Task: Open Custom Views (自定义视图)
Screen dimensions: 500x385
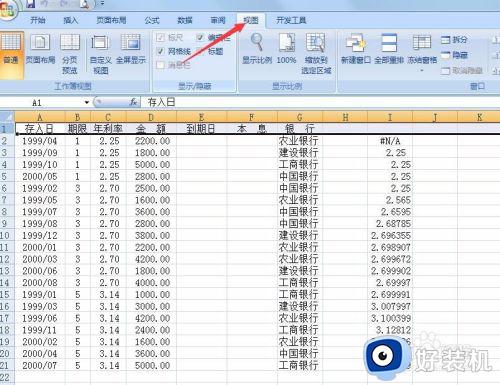Action: (100, 54)
